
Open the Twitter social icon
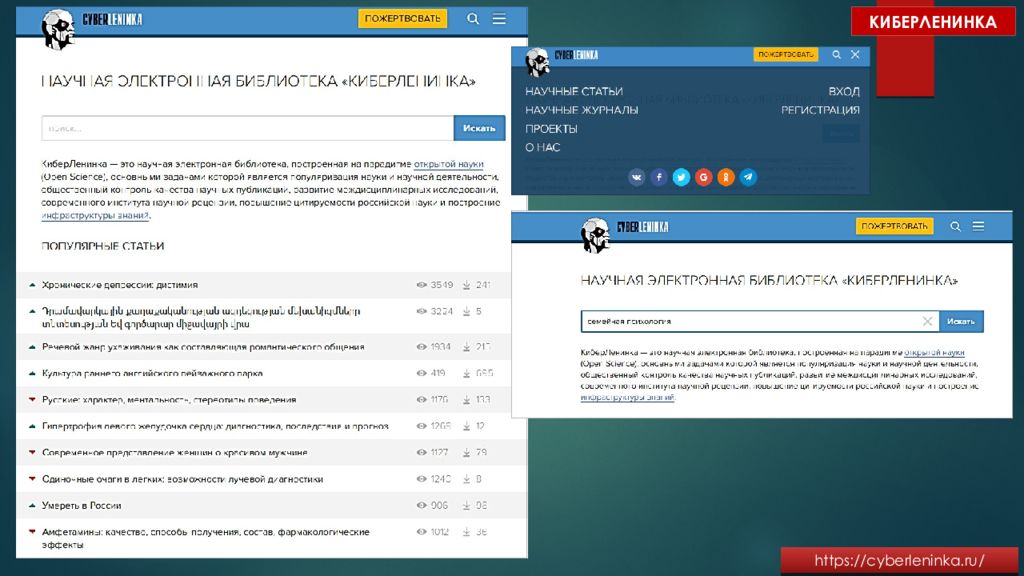pos(681,177)
